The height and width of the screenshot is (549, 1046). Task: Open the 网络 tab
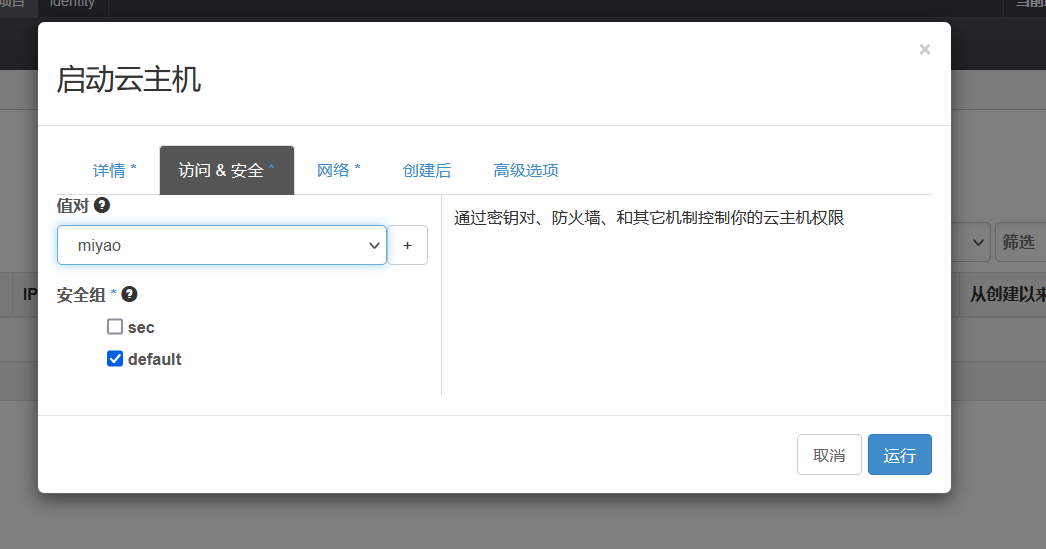tap(338, 171)
